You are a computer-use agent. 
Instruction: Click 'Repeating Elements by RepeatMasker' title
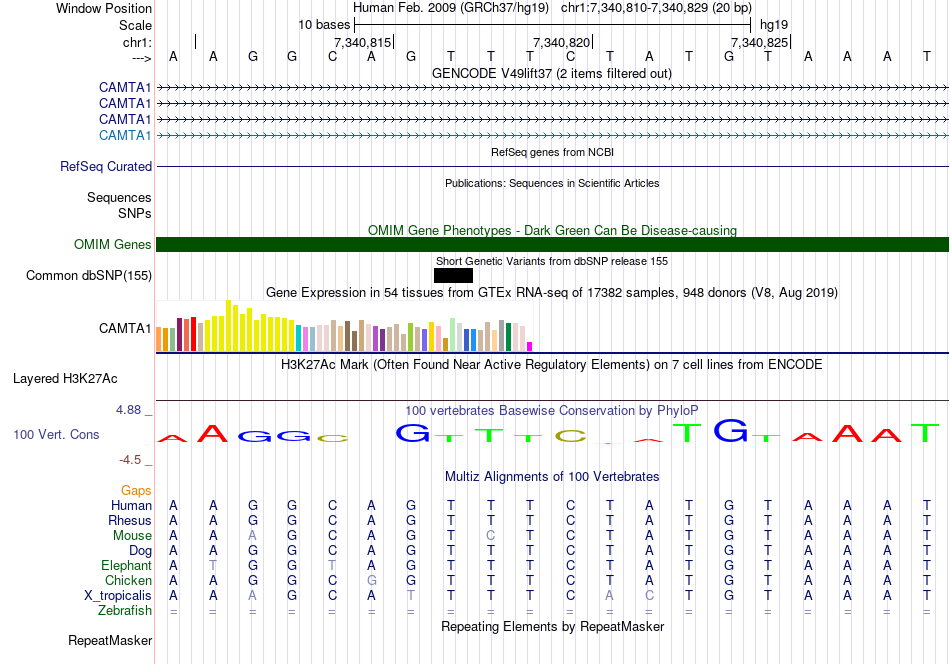[552, 626]
